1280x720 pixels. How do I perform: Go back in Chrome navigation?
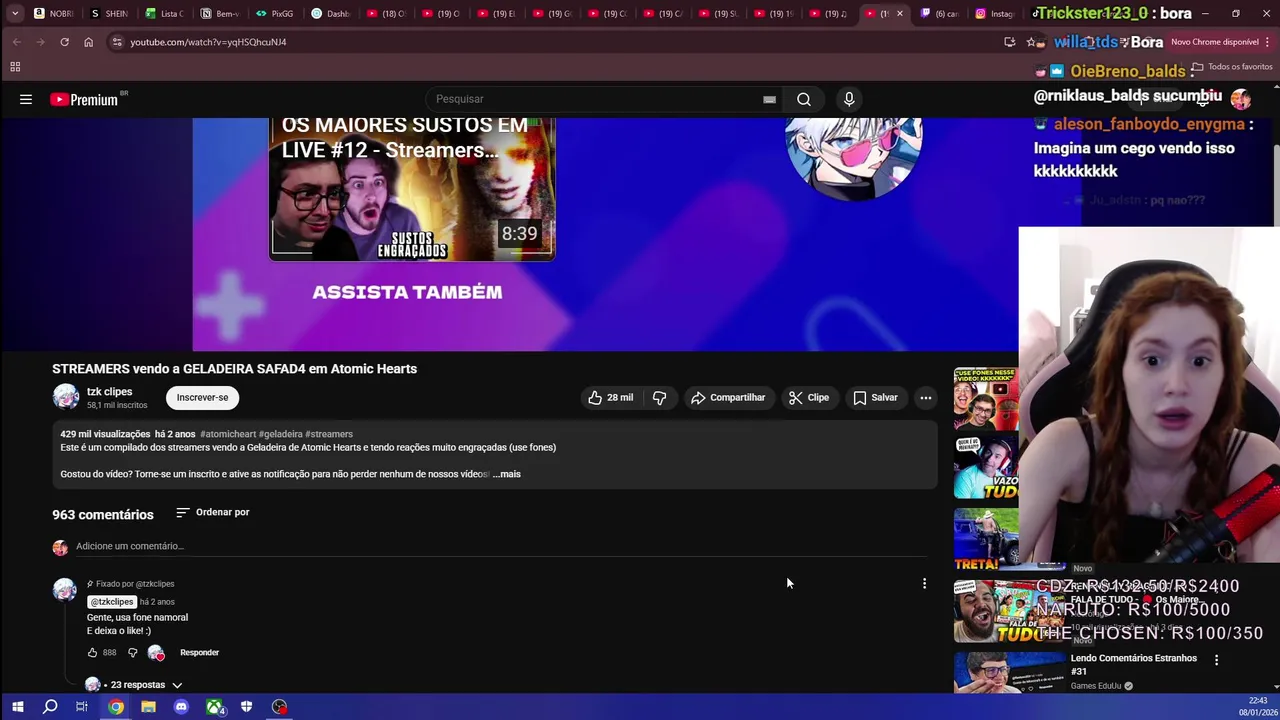click(16, 42)
